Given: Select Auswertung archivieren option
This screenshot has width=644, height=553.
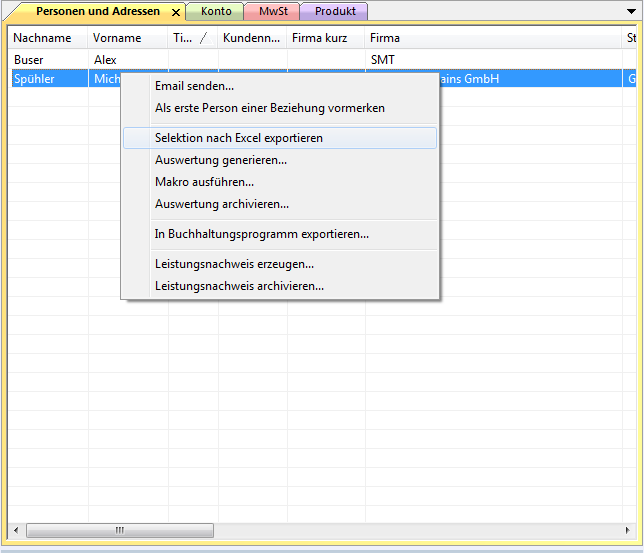Looking at the screenshot, I should [x=221, y=204].
